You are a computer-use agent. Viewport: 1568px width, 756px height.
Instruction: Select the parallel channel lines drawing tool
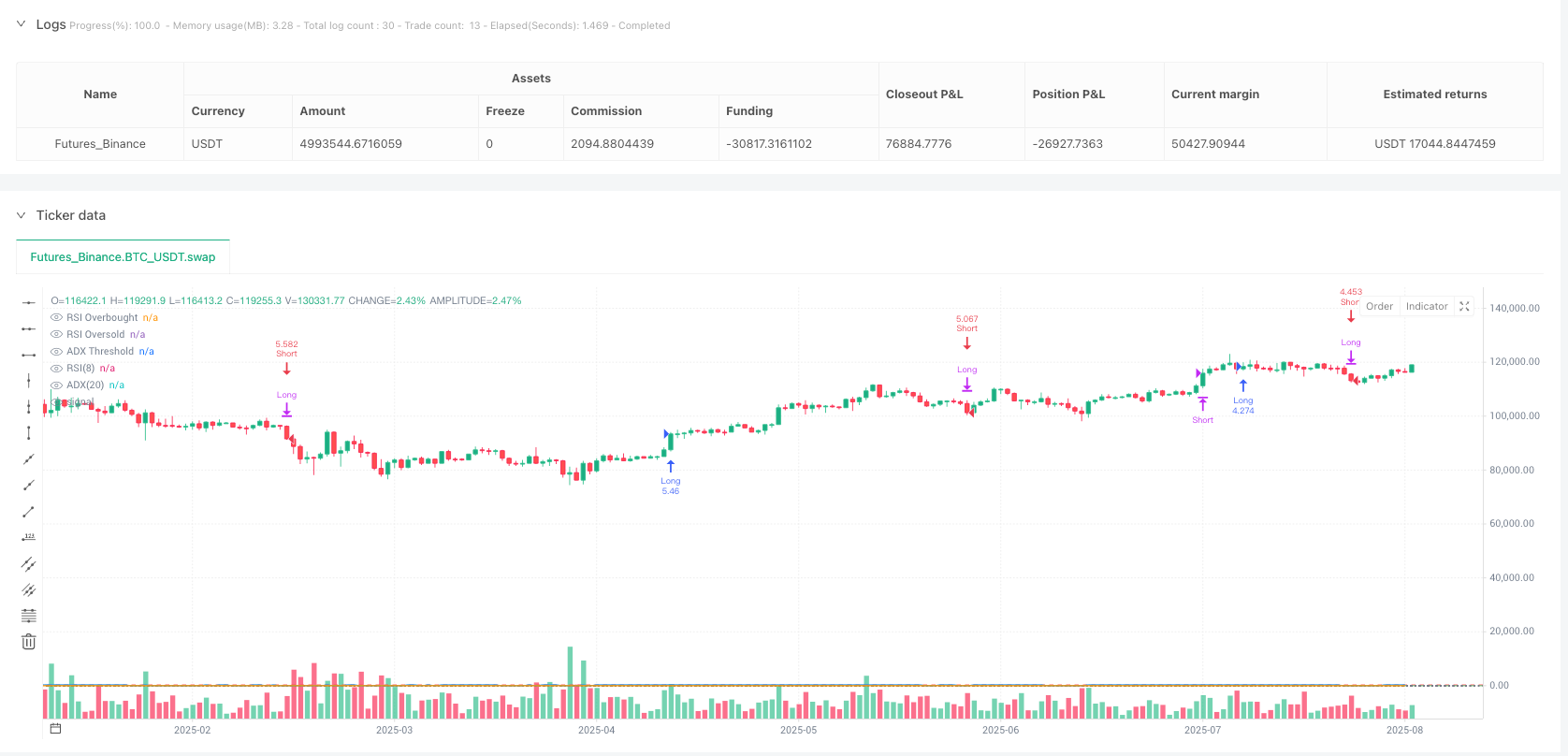[x=29, y=563]
